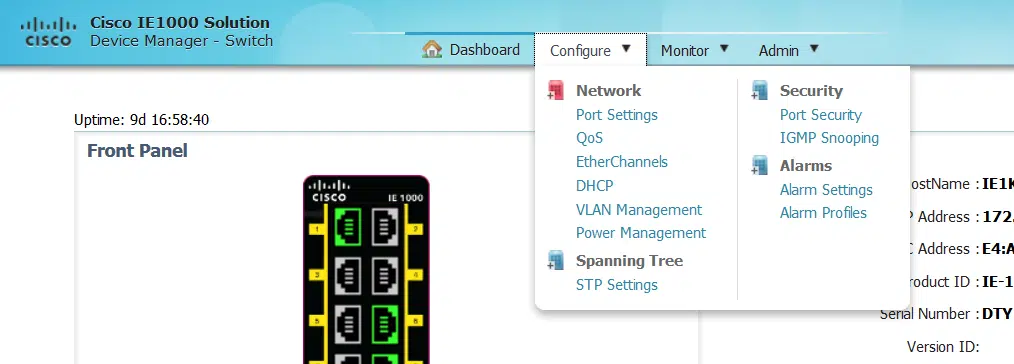The height and width of the screenshot is (364, 1014).
Task: Click the Spanning Tree heading
Action: pyautogui.click(x=629, y=261)
